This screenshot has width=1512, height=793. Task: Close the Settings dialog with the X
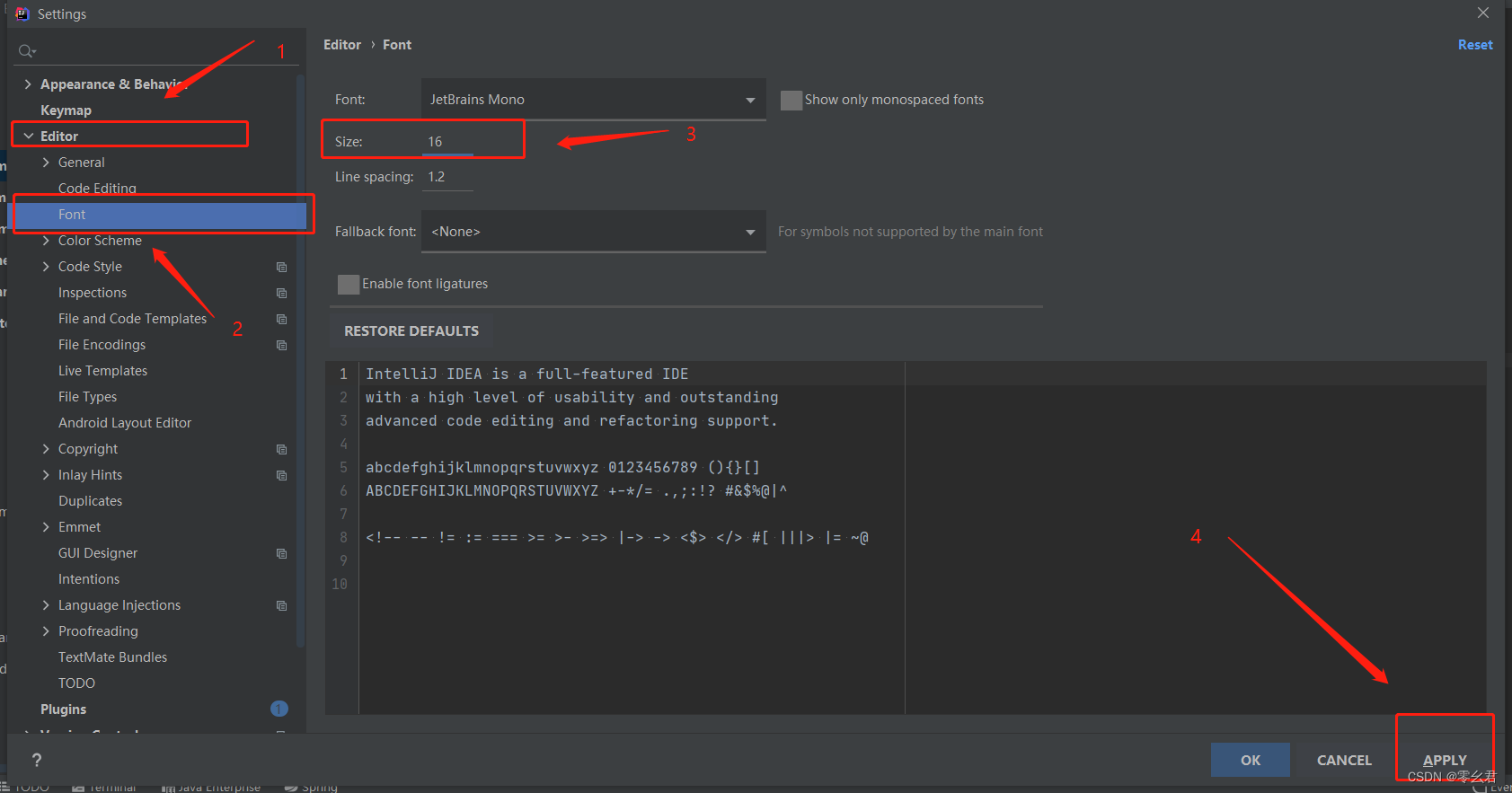click(x=1483, y=13)
